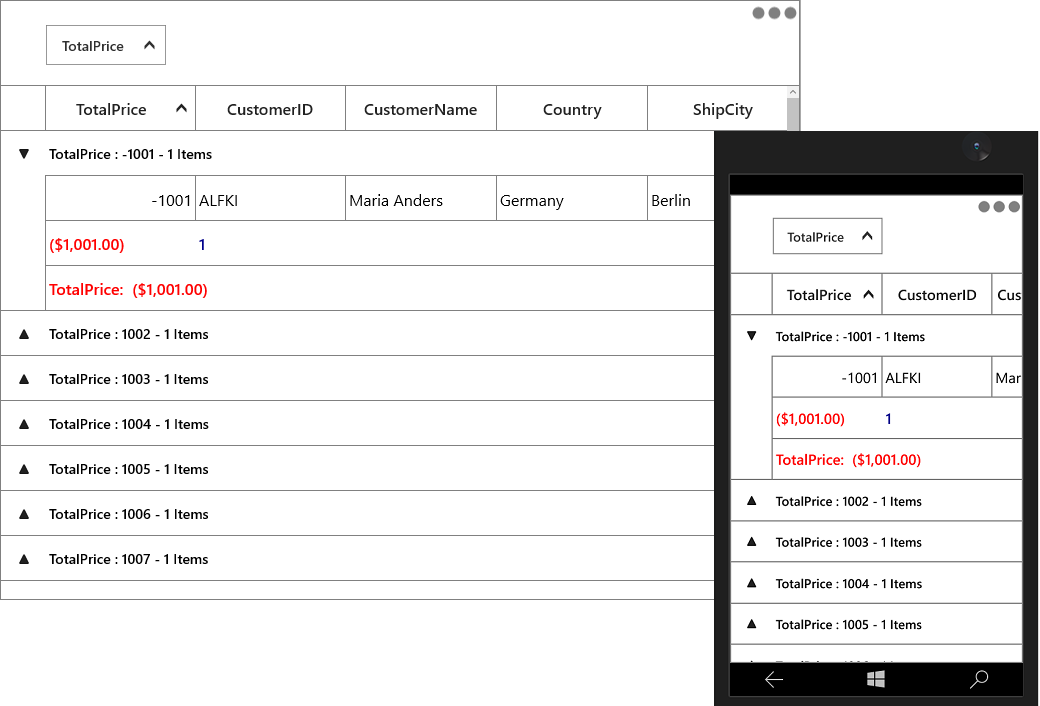Screen dimensions: 1040x706
Task: Expand the desktop TotalPrice : 1007 group
Action: 24,559
